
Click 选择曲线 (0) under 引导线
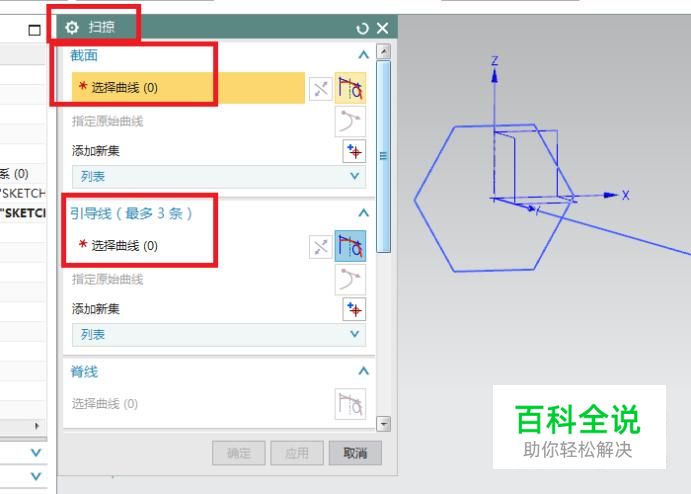[118, 245]
